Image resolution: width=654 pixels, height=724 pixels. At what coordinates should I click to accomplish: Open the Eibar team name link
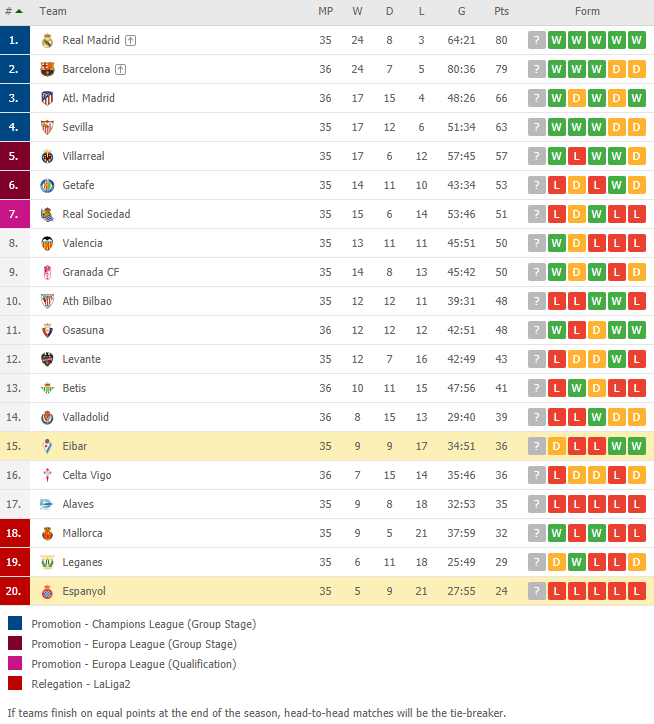click(x=74, y=446)
